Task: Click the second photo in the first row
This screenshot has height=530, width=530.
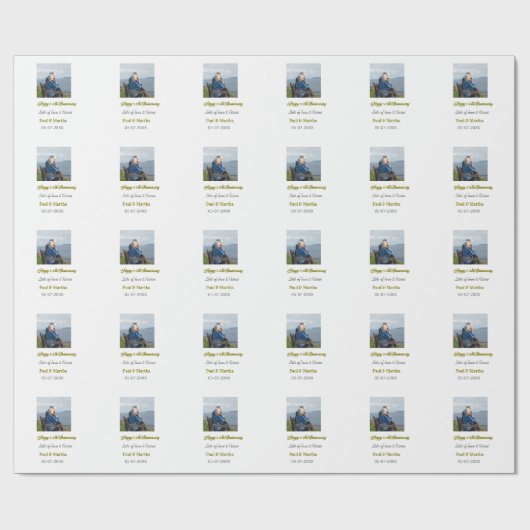Action: pyautogui.click(x=137, y=80)
